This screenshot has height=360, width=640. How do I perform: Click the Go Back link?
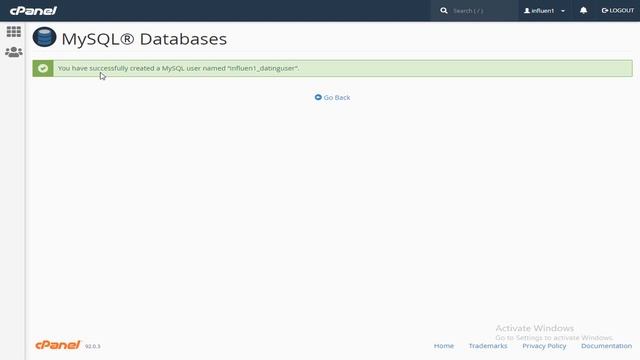coord(332,97)
